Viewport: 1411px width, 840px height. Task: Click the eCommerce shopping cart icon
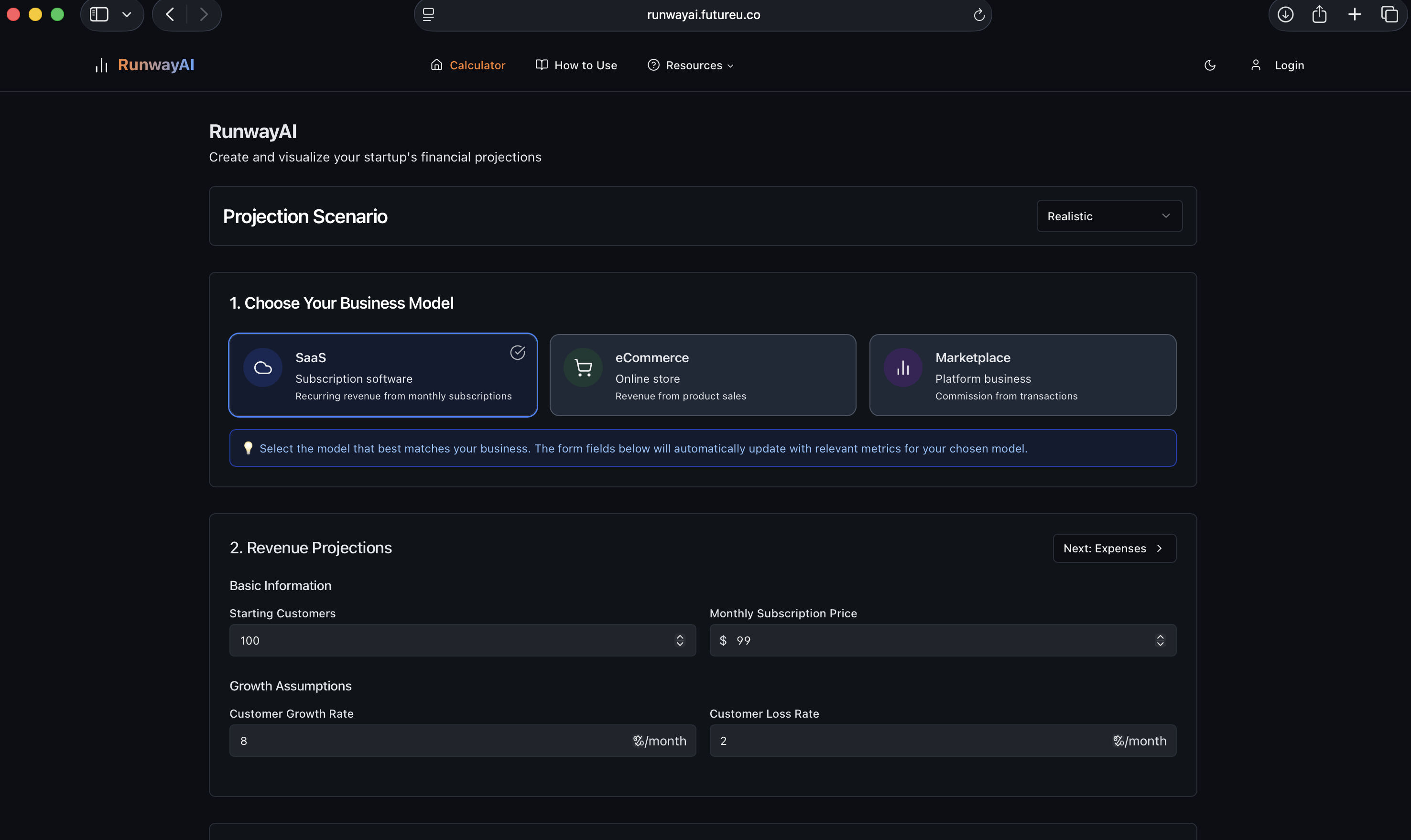pyautogui.click(x=584, y=367)
